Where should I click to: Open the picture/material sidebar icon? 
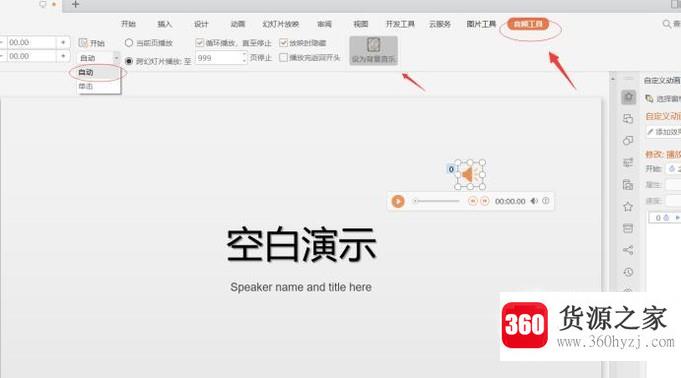click(628, 185)
